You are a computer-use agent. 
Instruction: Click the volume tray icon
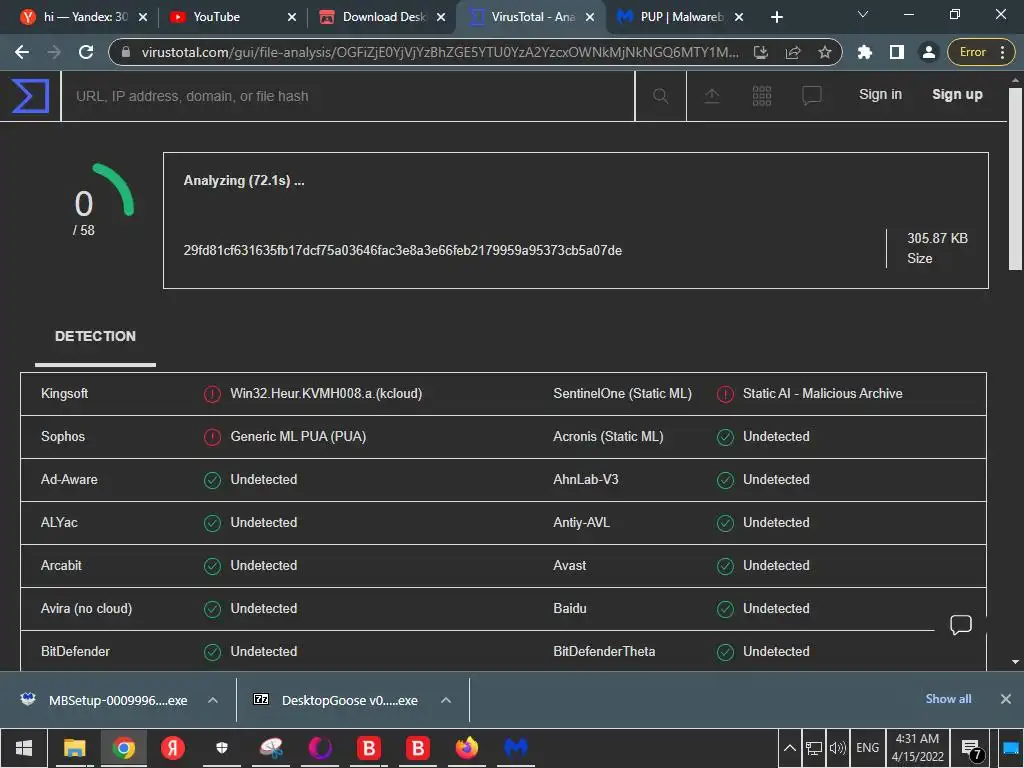pyautogui.click(x=837, y=748)
